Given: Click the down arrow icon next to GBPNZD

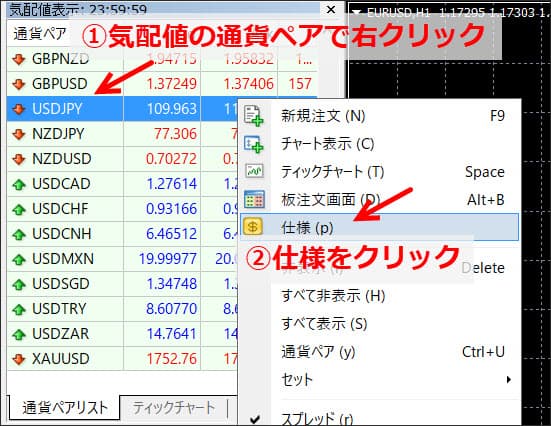Looking at the screenshot, I should (x=19, y=59).
